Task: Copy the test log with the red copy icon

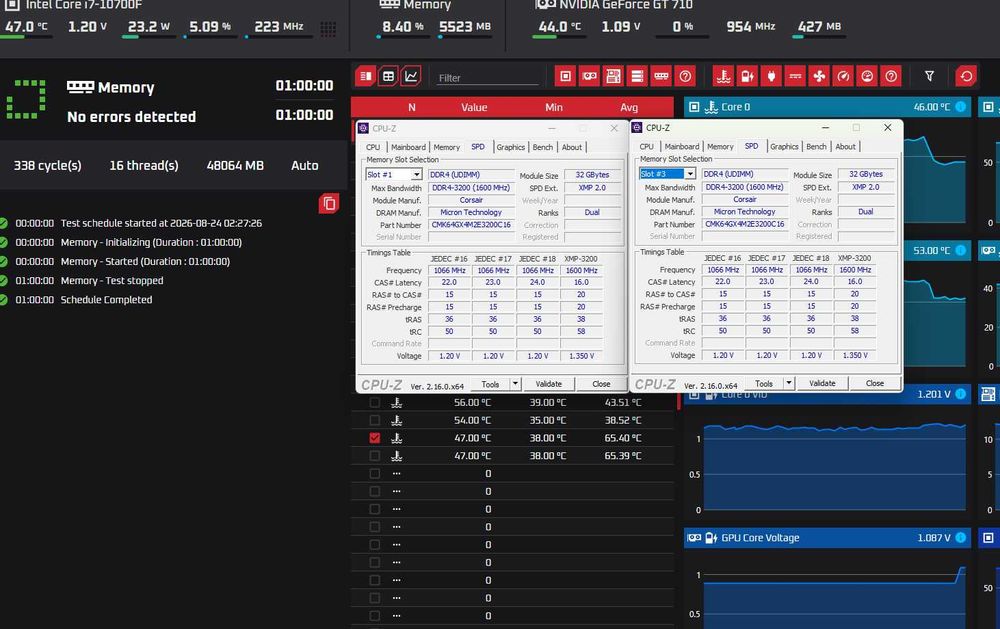Action: tap(329, 204)
